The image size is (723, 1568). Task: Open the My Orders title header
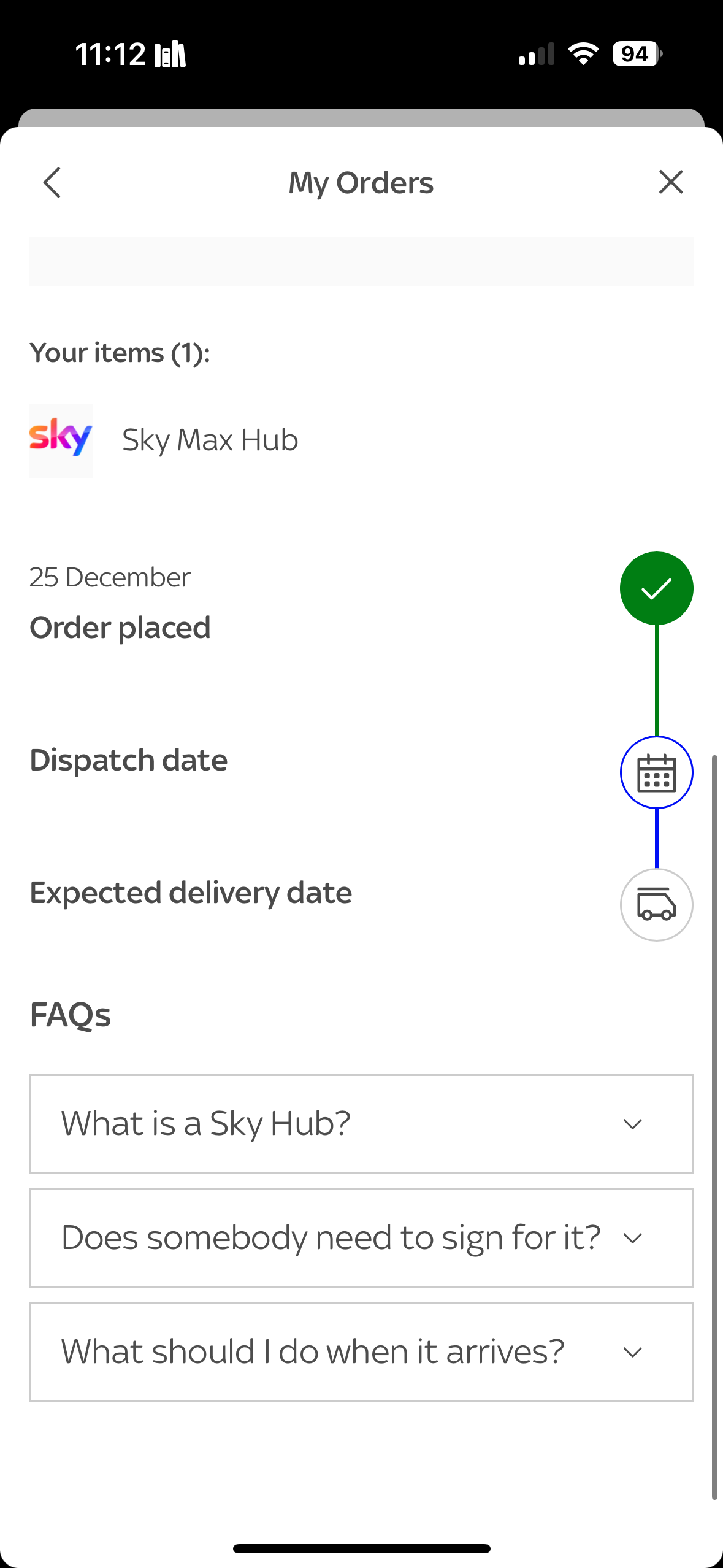coord(361,182)
